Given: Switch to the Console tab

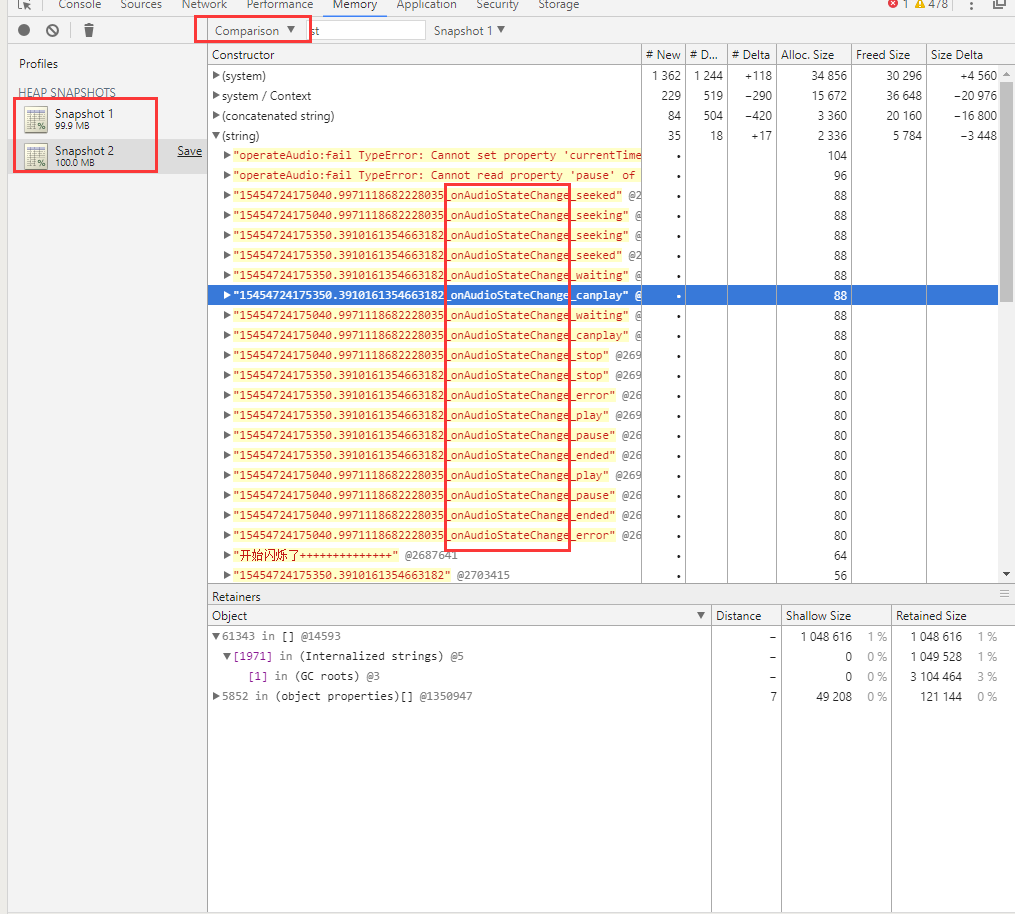Looking at the screenshot, I should [x=80, y=5].
